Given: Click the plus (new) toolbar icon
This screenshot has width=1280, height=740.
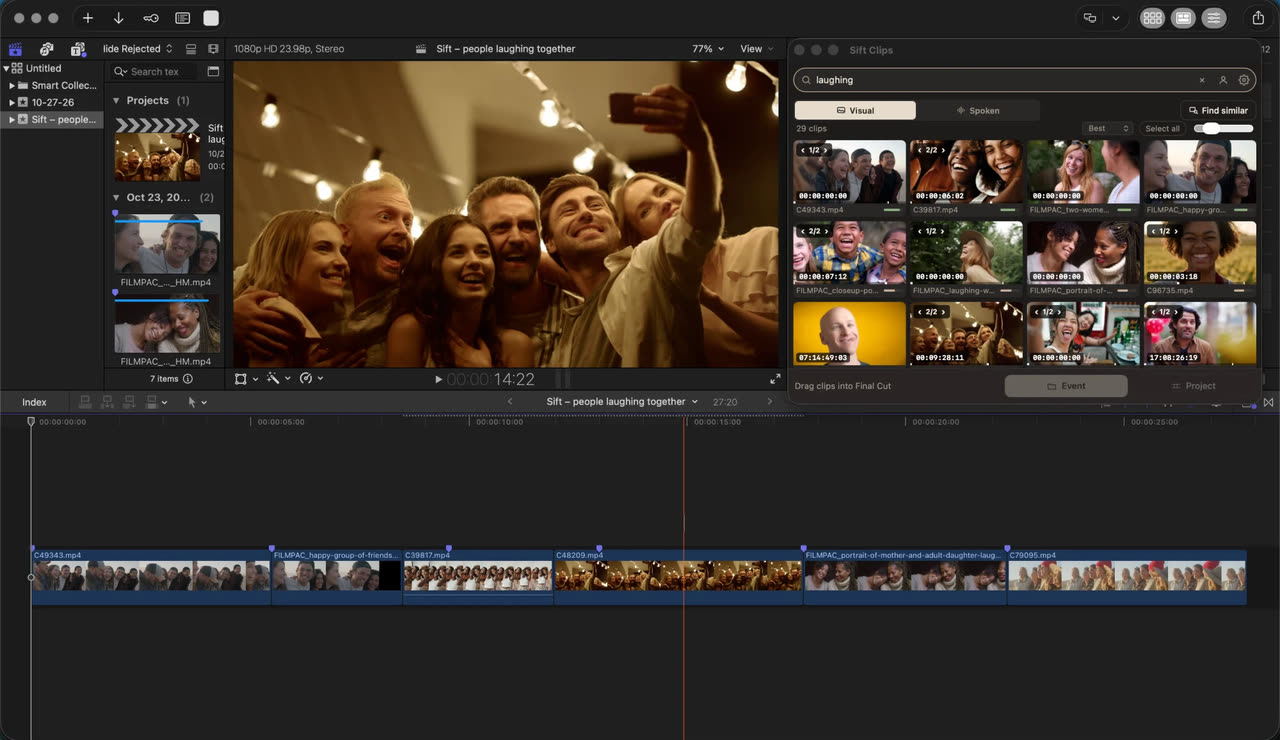Looking at the screenshot, I should point(88,18).
